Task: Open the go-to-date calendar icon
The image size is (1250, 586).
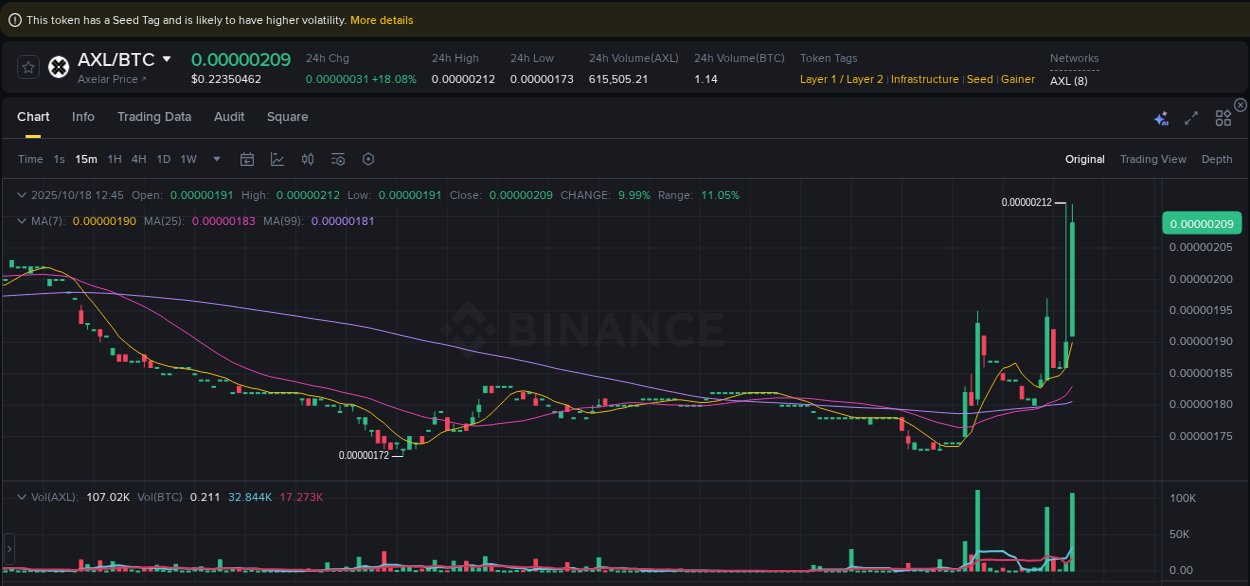Action: (247, 159)
